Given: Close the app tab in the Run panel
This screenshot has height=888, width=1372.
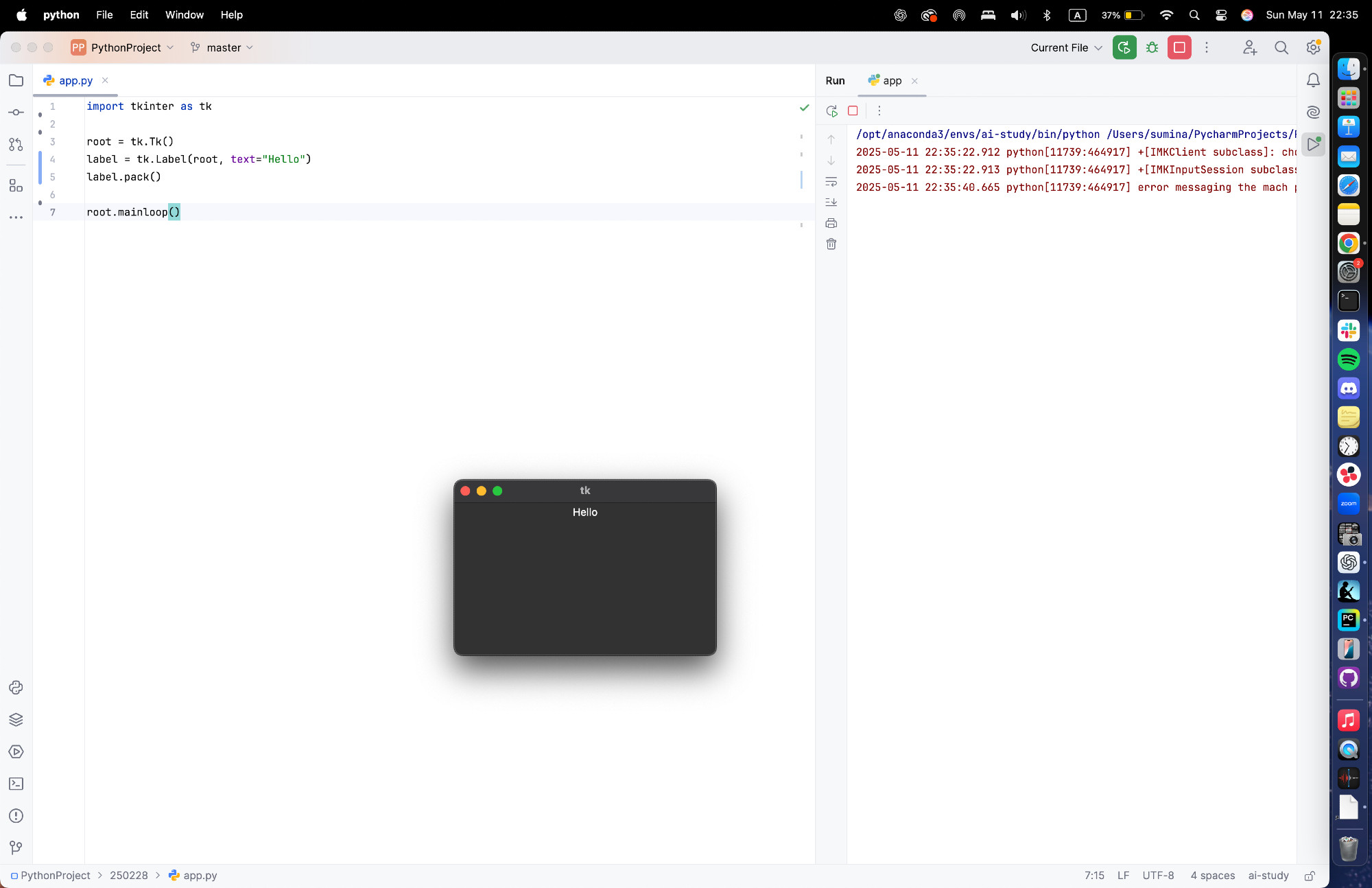Looking at the screenshot, I should pos(914,81).
